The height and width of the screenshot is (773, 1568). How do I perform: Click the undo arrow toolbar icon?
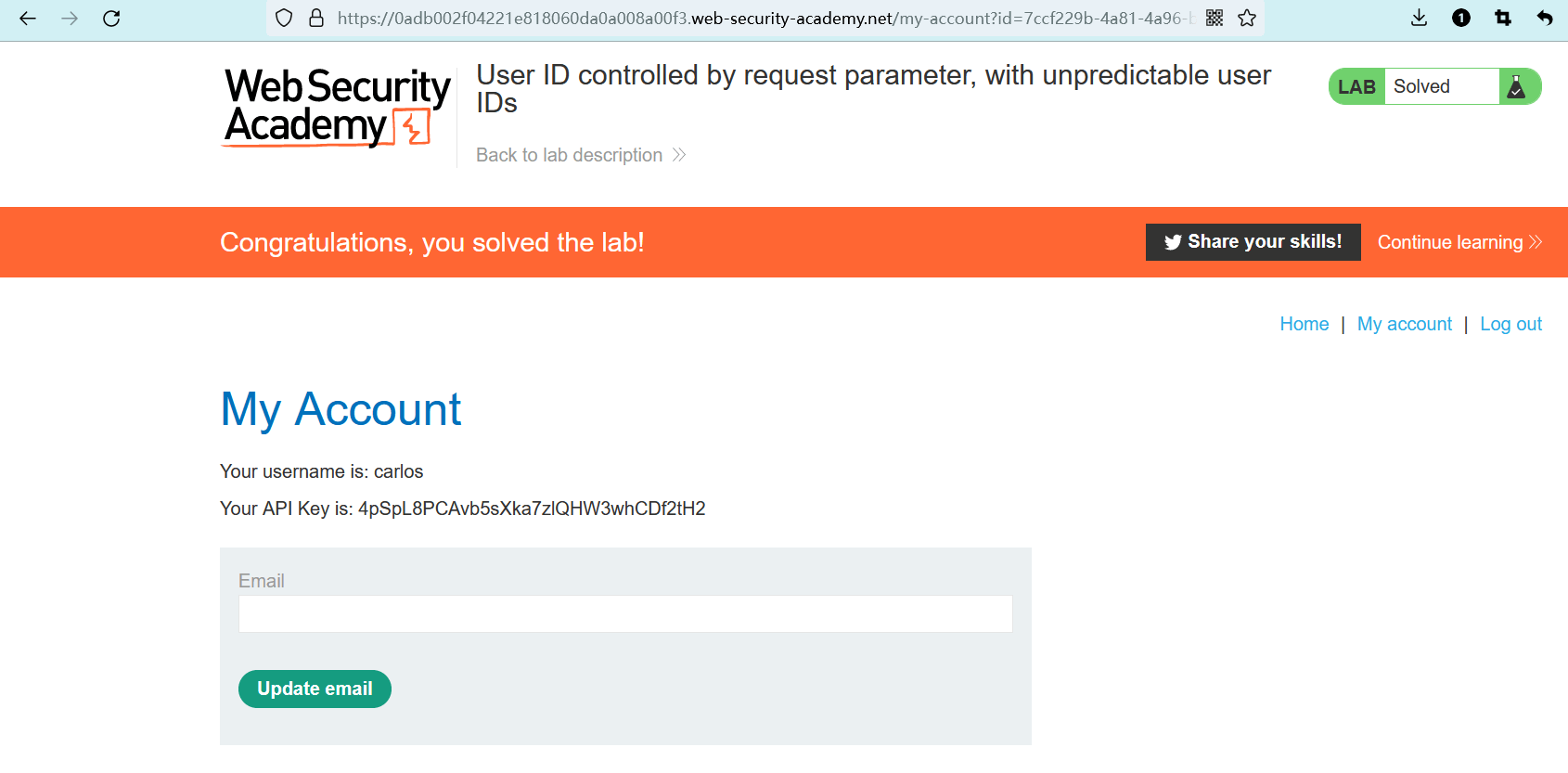pyautogui.click(x=1545, y=19)
